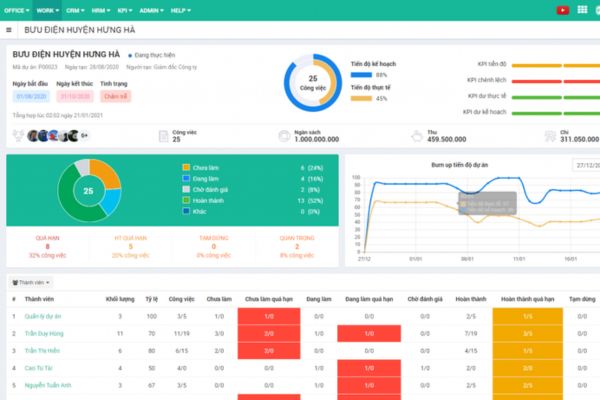600x400 pixels.
Task: Click the first member avatar
Action: coord(33,136)
